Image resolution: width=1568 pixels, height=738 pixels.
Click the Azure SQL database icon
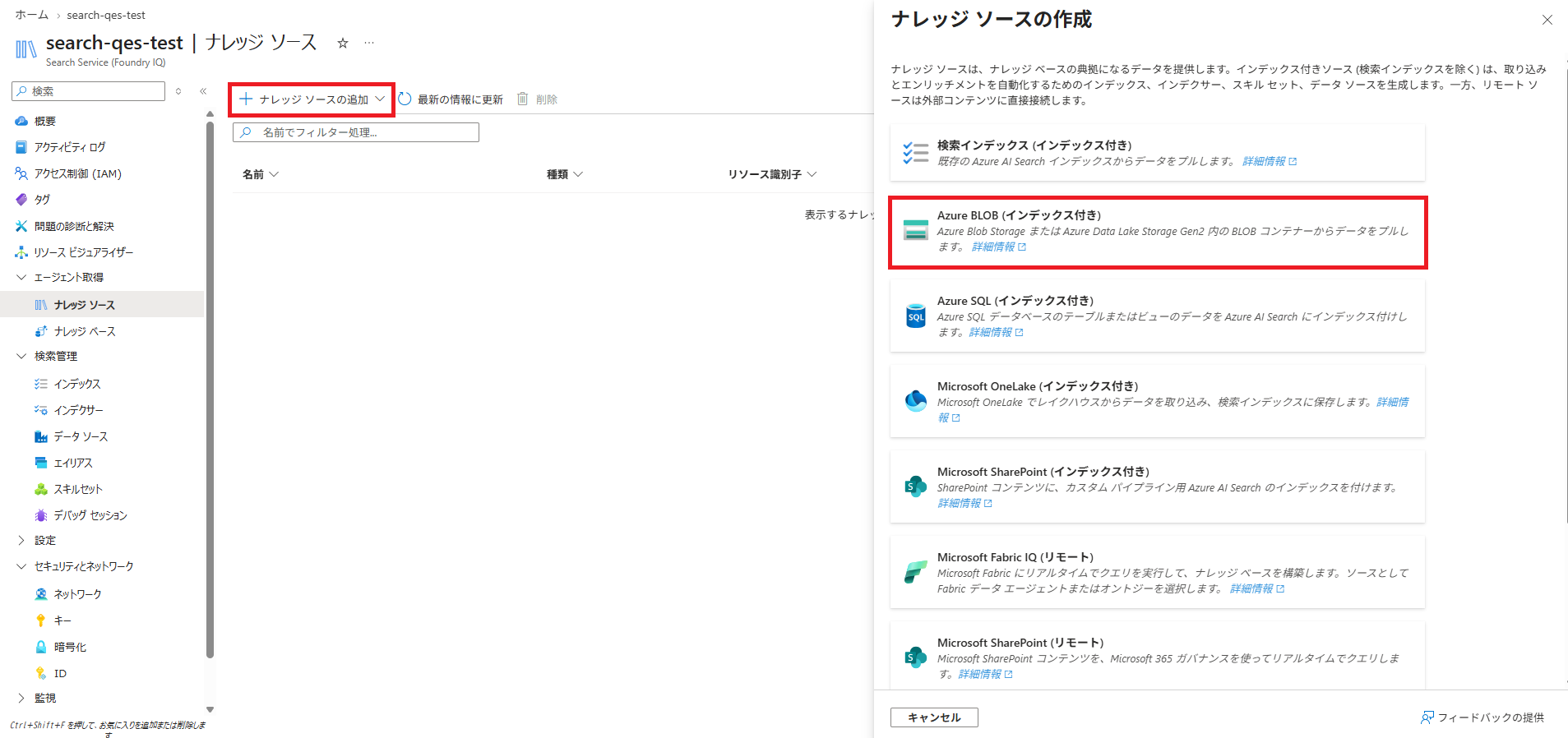[916, 316]
